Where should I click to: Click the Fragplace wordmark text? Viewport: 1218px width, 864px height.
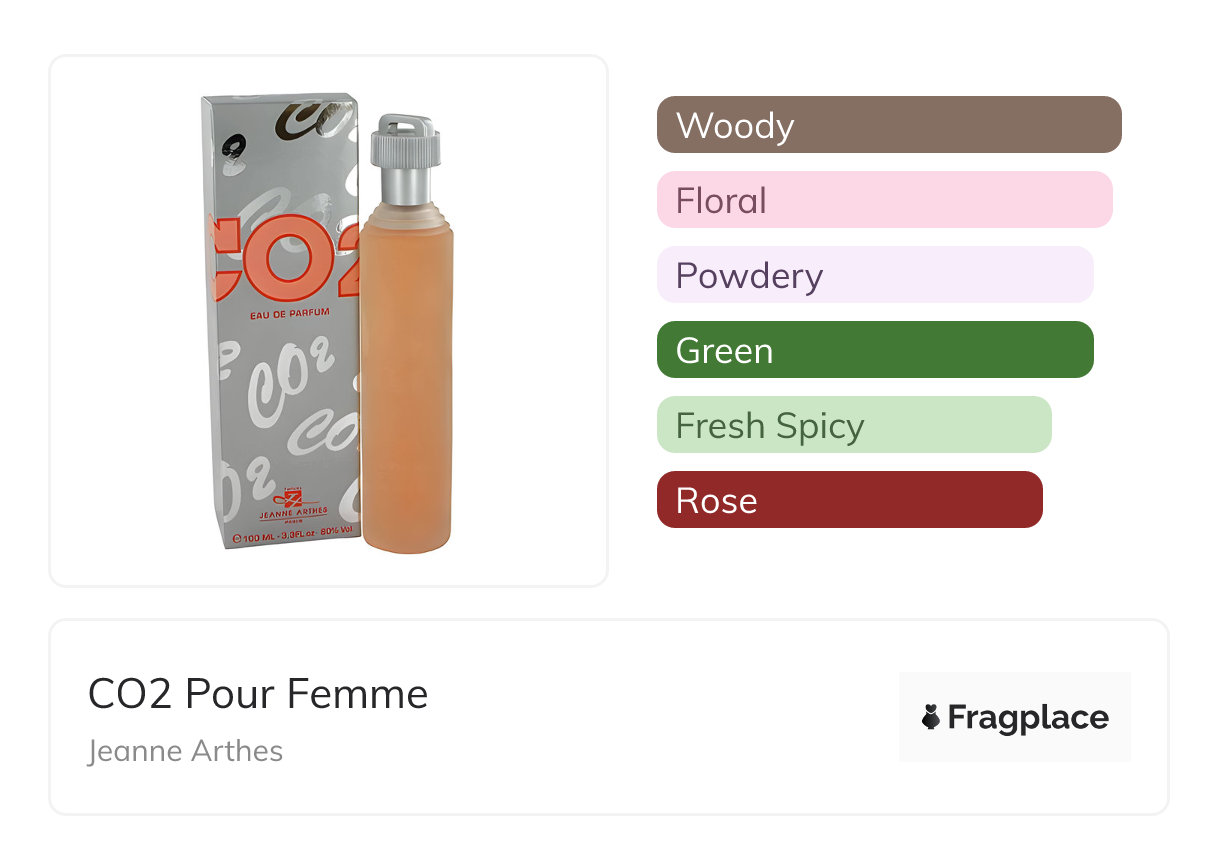(x=1028, y=717)
